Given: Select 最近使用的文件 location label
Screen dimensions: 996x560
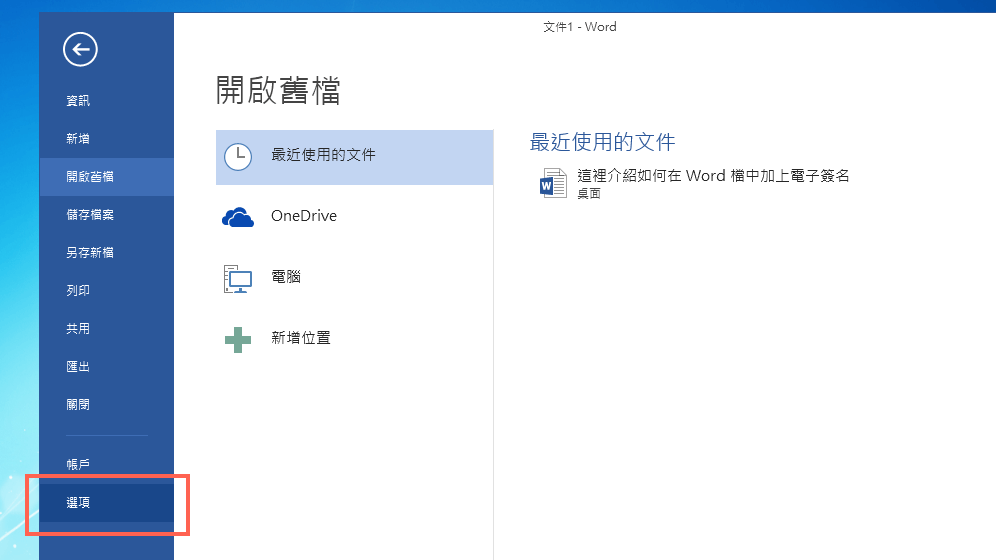Looking at the screenshot, I should click(x=323, y=154).
